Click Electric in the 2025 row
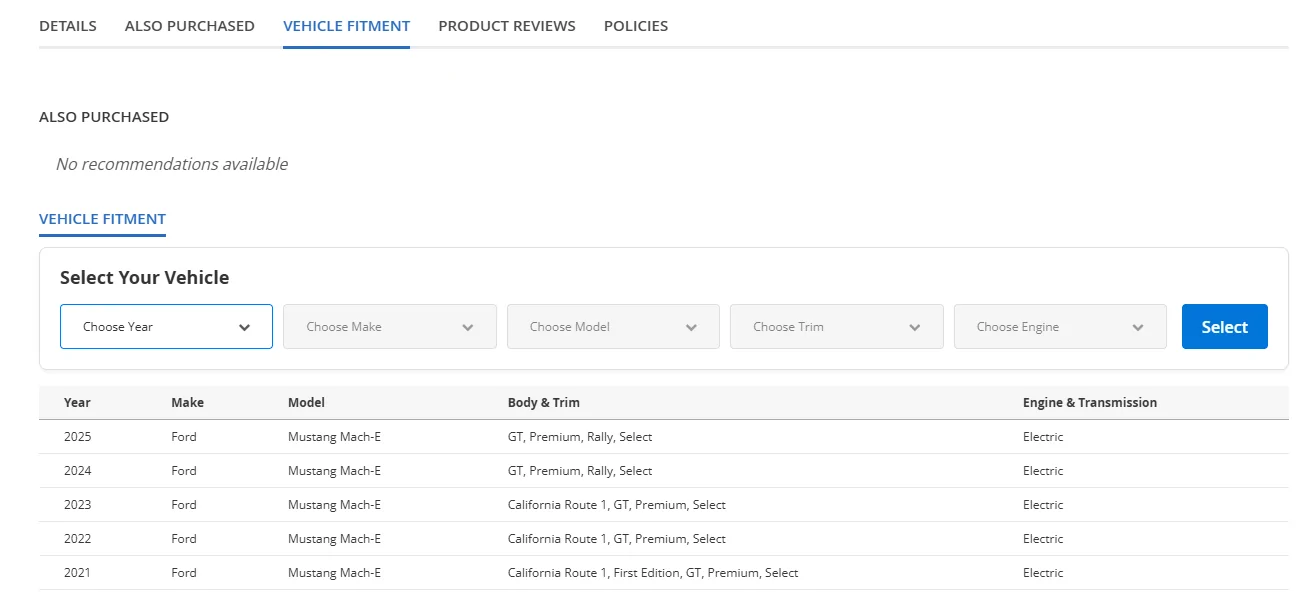This screenshot has width=1306, height=594. point(1043,437)
